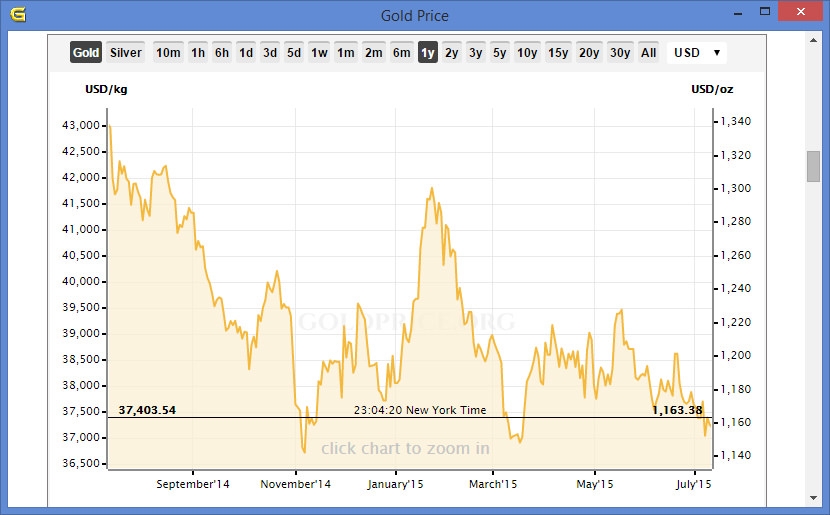Image resolution: width=830 pixels, height=515 pixels.
Task: Choose the 2m time range
Action: (x=374, y=52)
